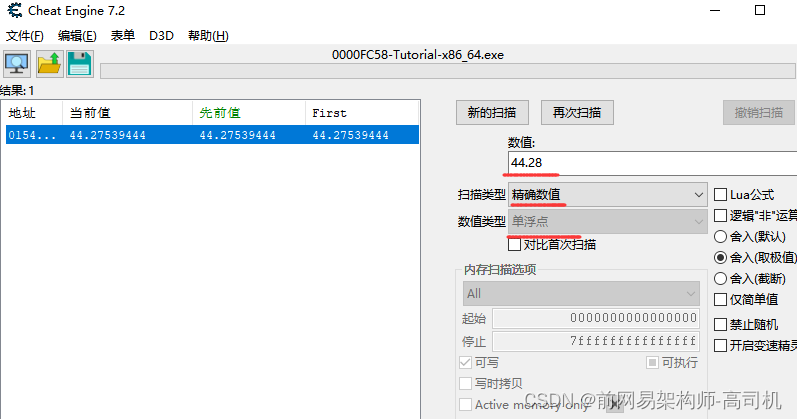This screenshot has width=797, height=419.
Task: Open the D3D menu
Action: [161, 36]
